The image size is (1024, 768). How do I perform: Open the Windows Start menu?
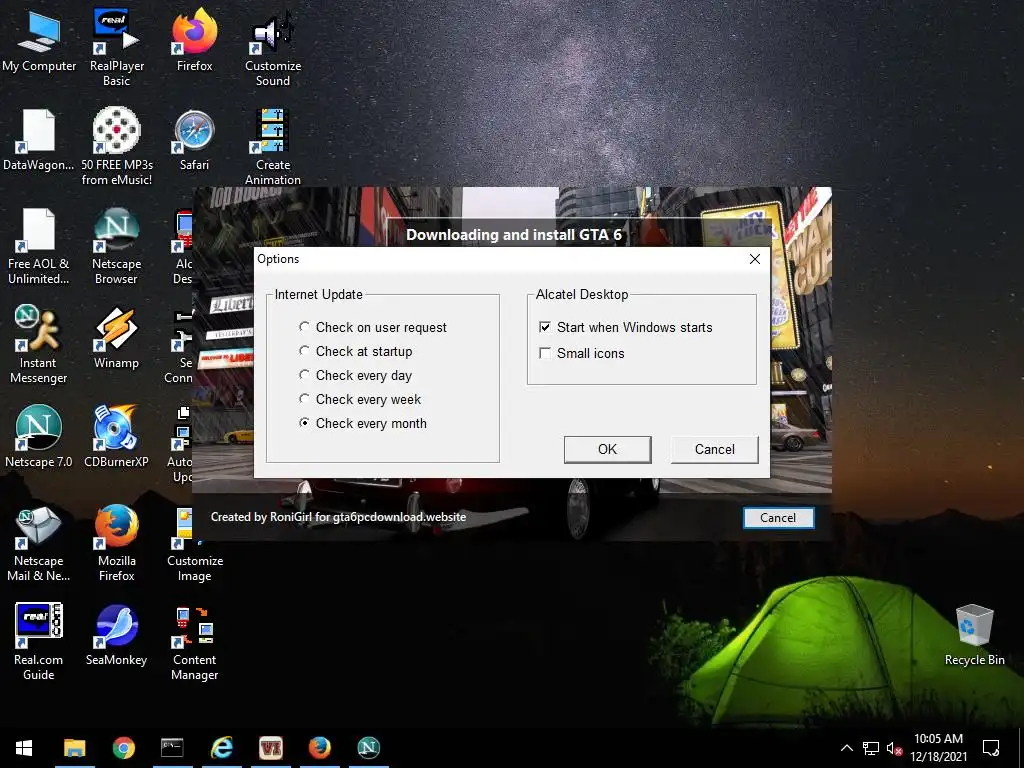tap(24, 748)
